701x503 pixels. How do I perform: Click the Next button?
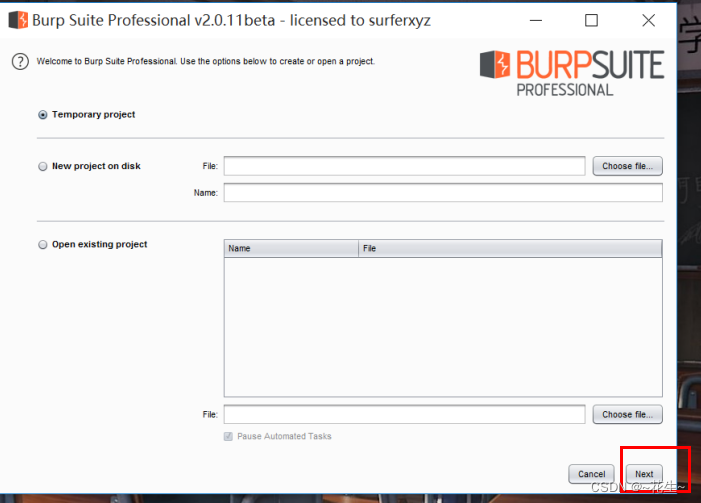pyautogui.click(x=644, y=474)
